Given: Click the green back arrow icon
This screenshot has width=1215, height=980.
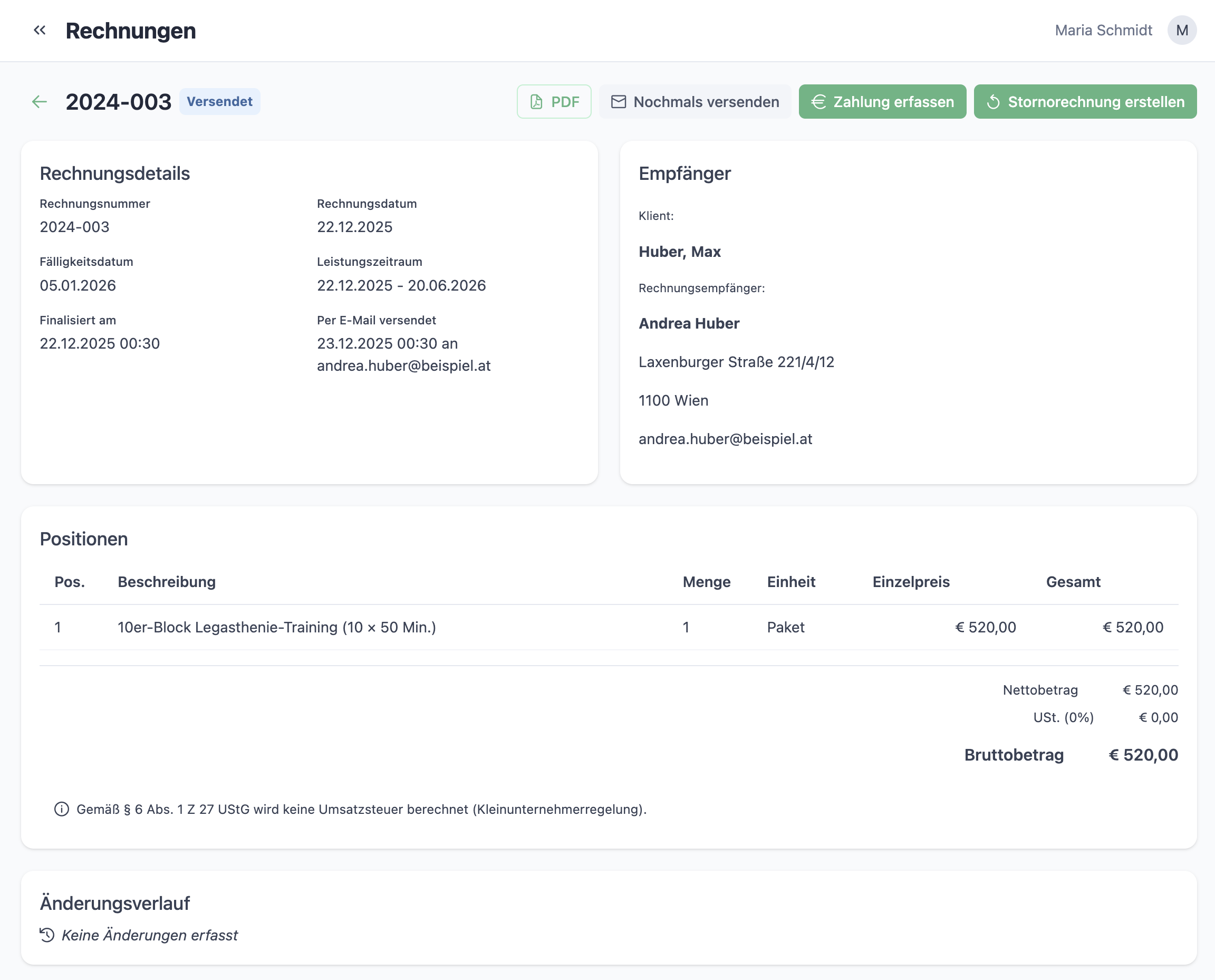Looking at the screenshot, I should pyautogui.click(x=40, y=102).
